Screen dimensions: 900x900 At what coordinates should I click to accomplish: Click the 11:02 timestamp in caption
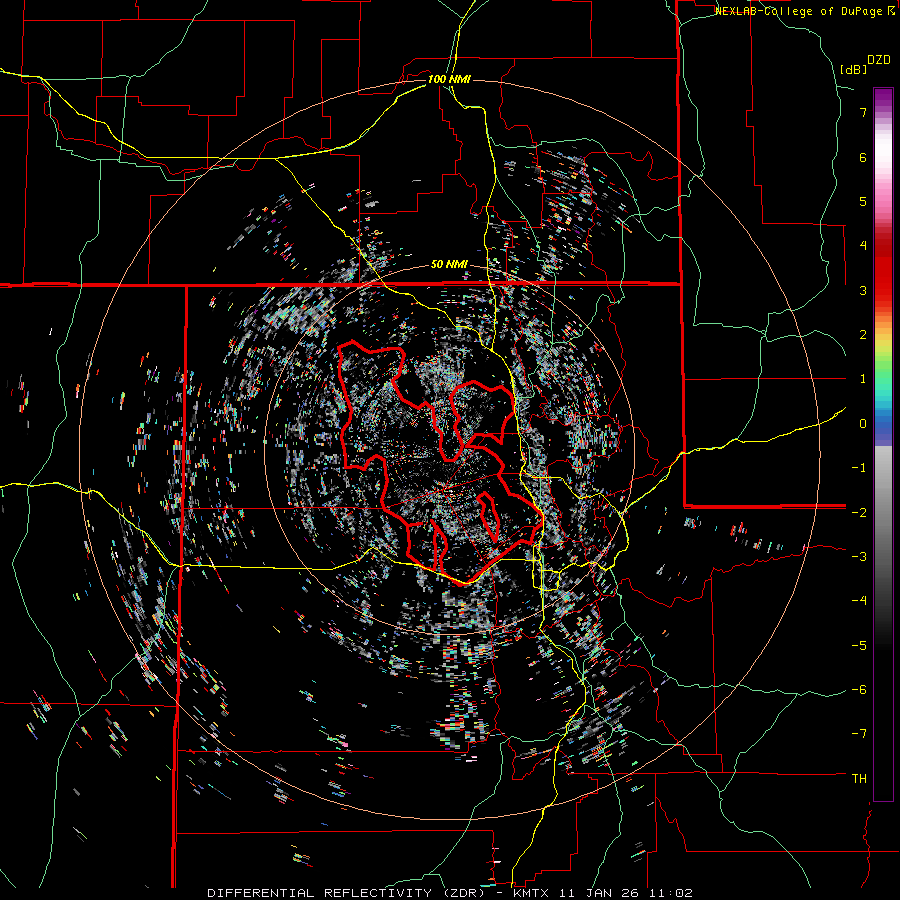[x=670, y=893]
